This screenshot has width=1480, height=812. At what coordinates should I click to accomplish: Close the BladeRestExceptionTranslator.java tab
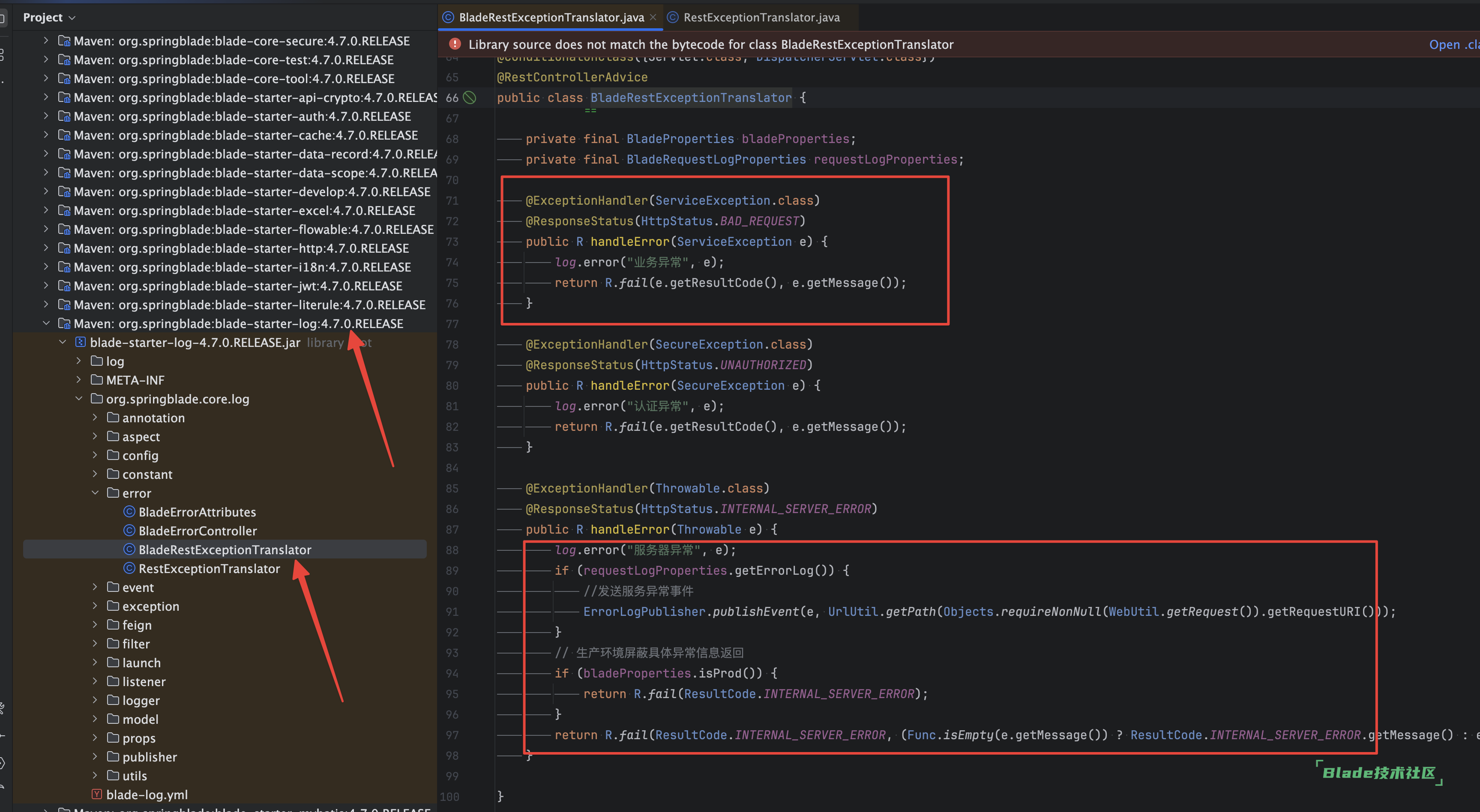coord(653,17)
